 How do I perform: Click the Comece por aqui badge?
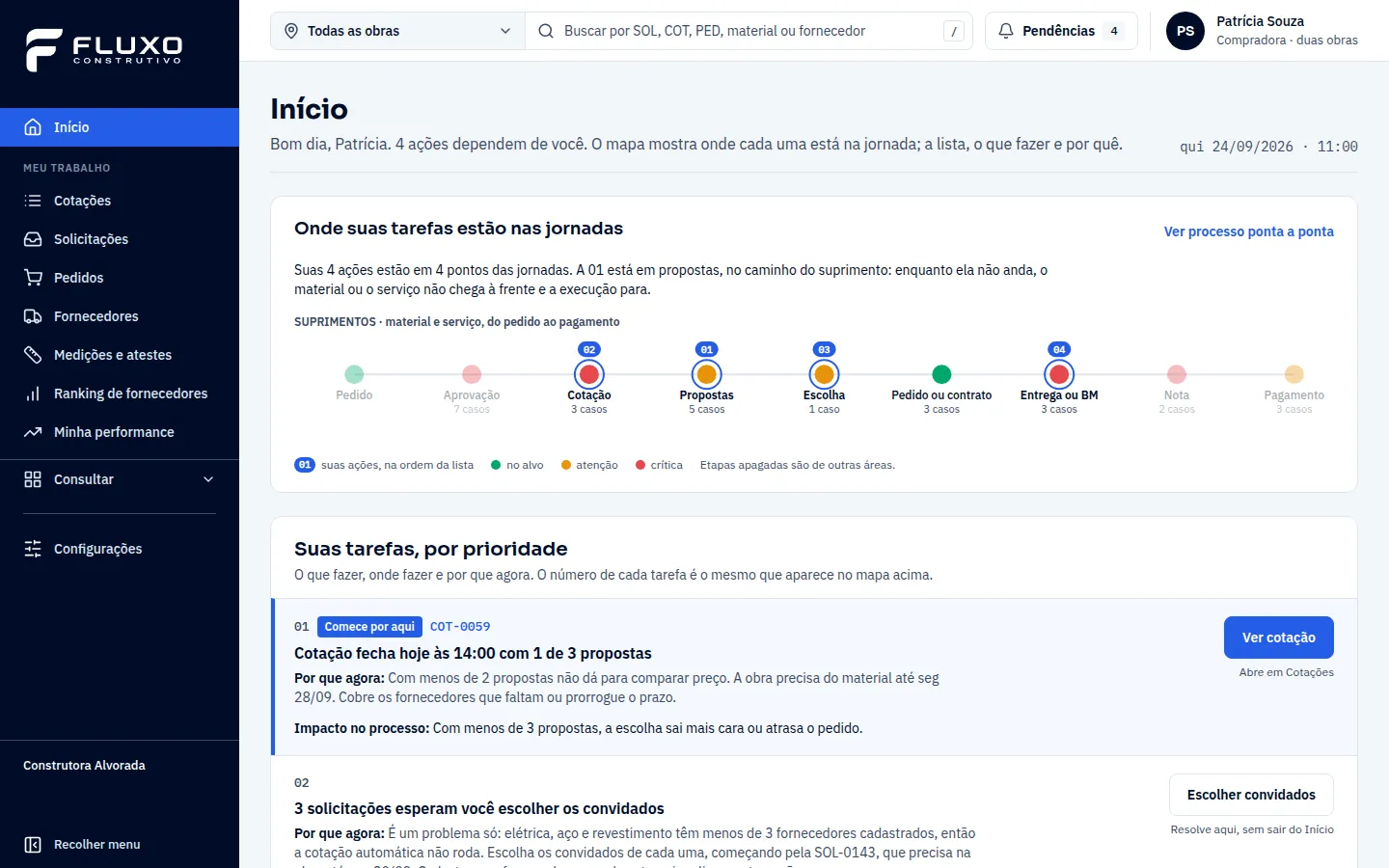click(369, 627)
